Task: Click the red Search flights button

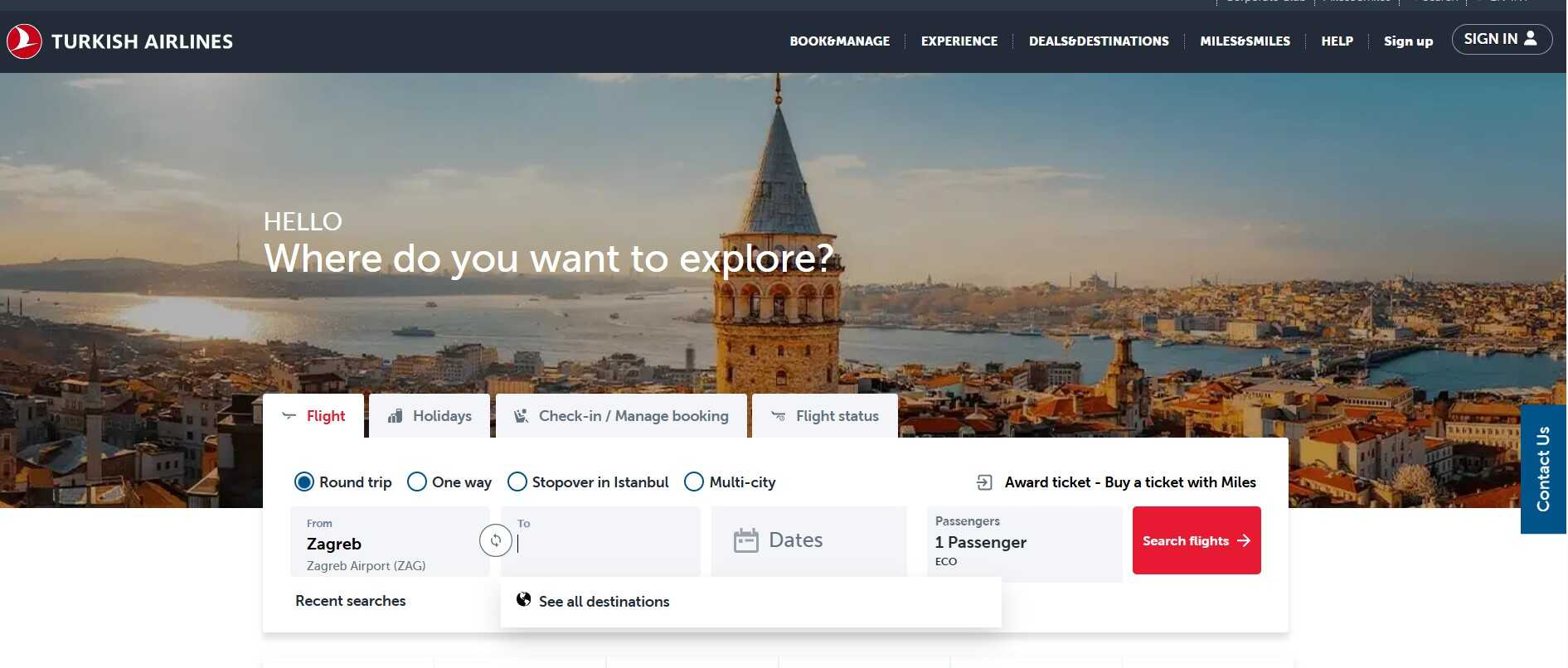Action: point(1197,540)
